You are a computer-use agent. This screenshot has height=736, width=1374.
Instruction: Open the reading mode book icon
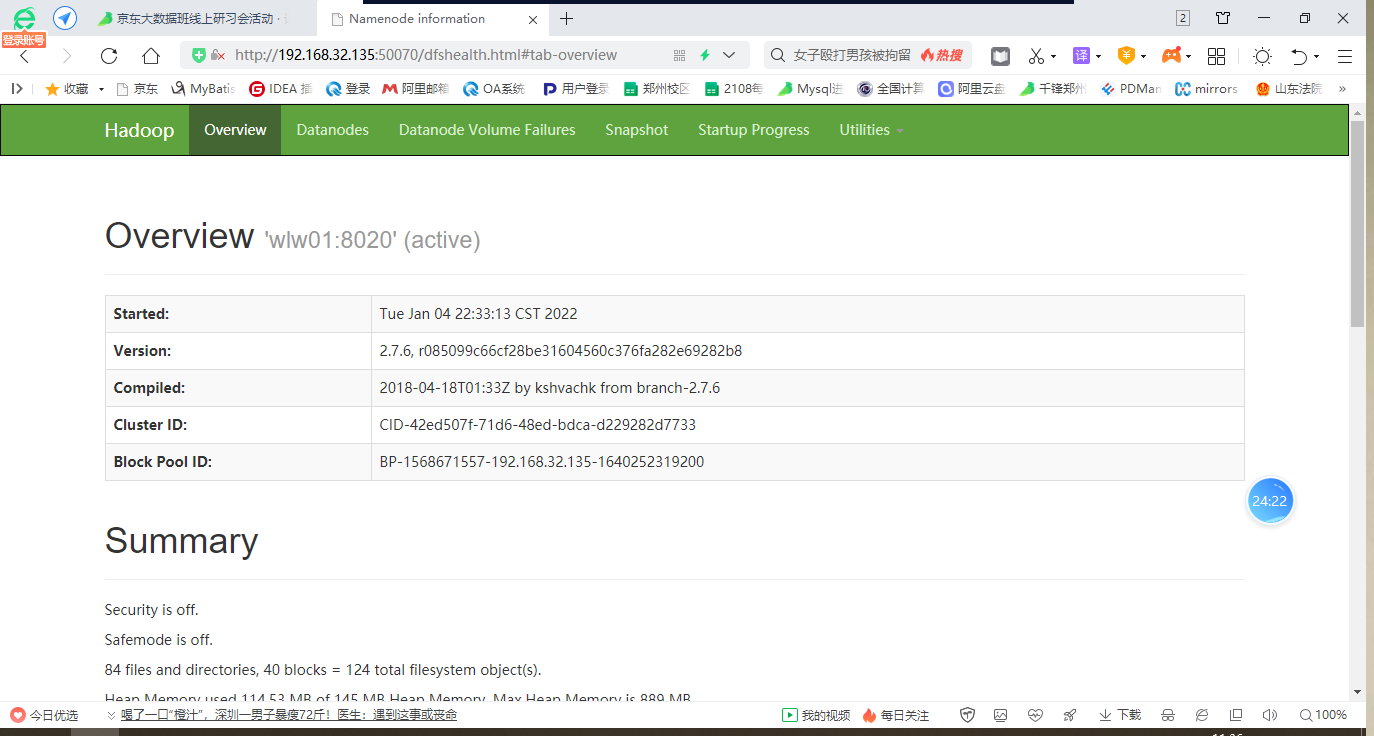tap(1001, 56)
